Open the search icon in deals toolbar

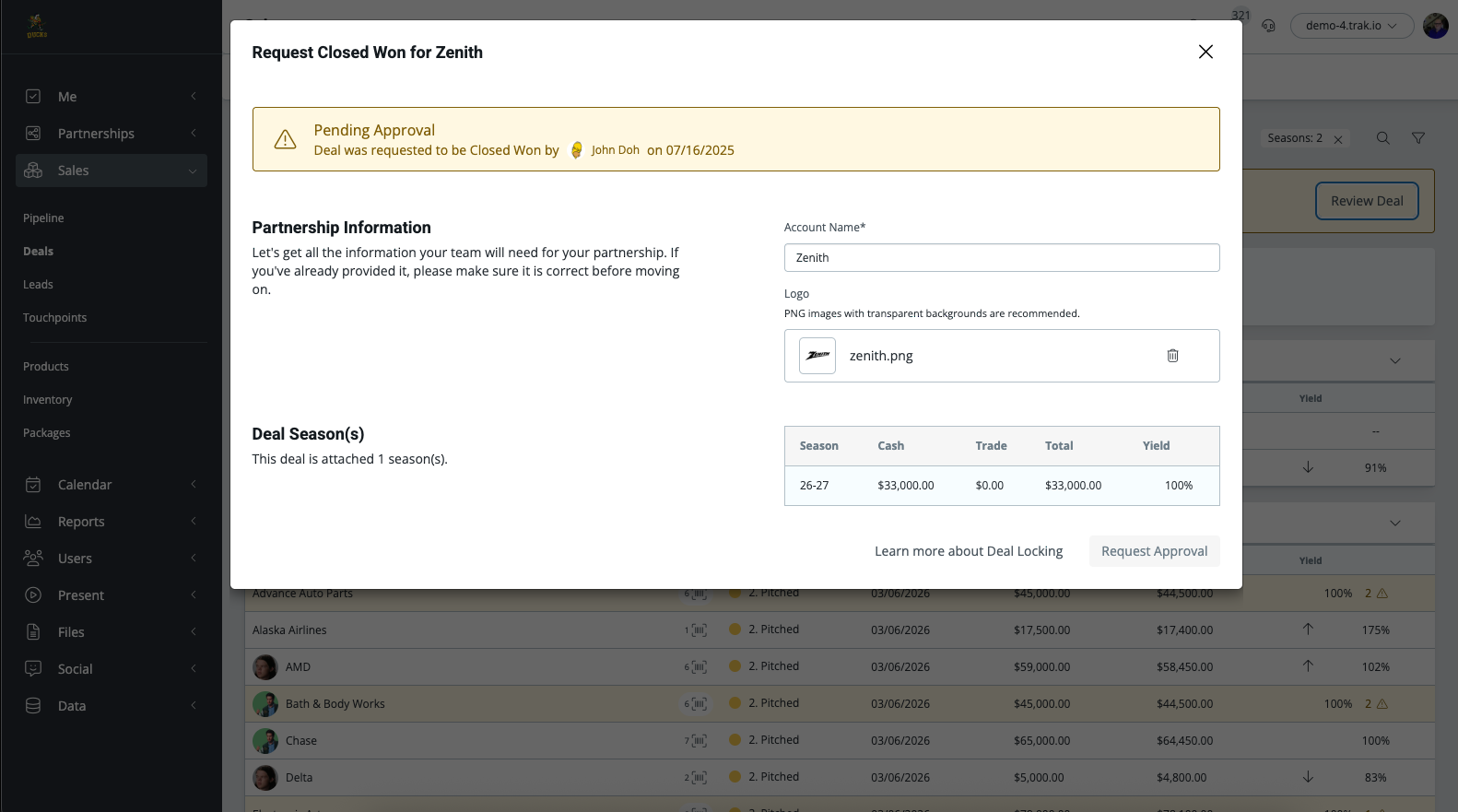pyautogui.click(x=1383, y=138)
